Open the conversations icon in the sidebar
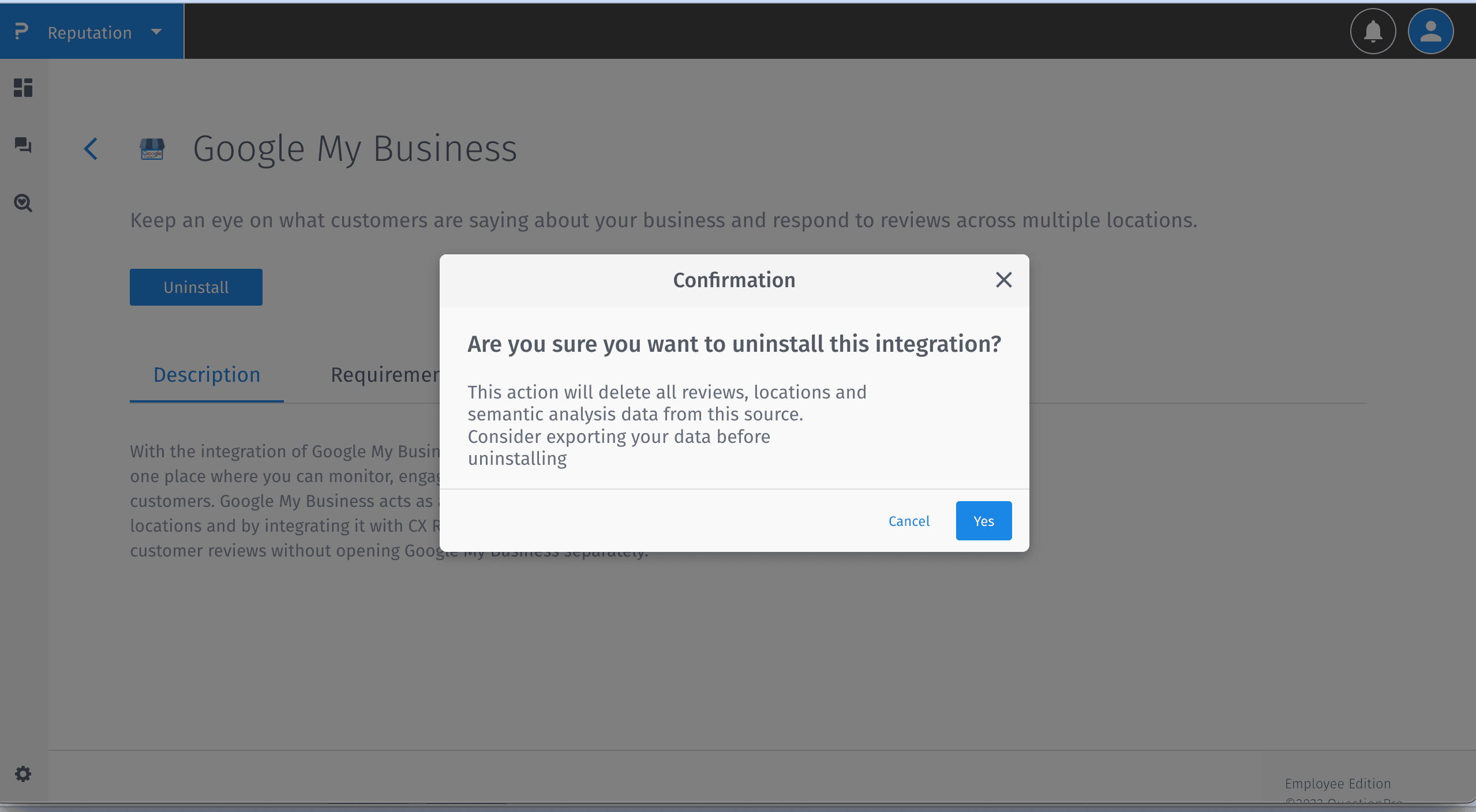Image resolution: width=1476 pixels, height=812 pixels. click(23, 146)
